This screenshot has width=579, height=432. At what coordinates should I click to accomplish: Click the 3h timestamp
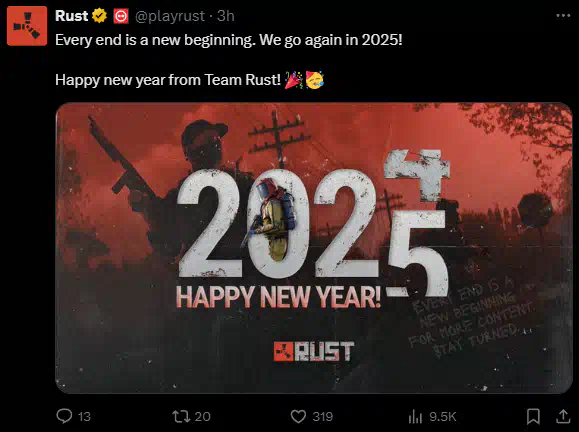pos(226,16)
